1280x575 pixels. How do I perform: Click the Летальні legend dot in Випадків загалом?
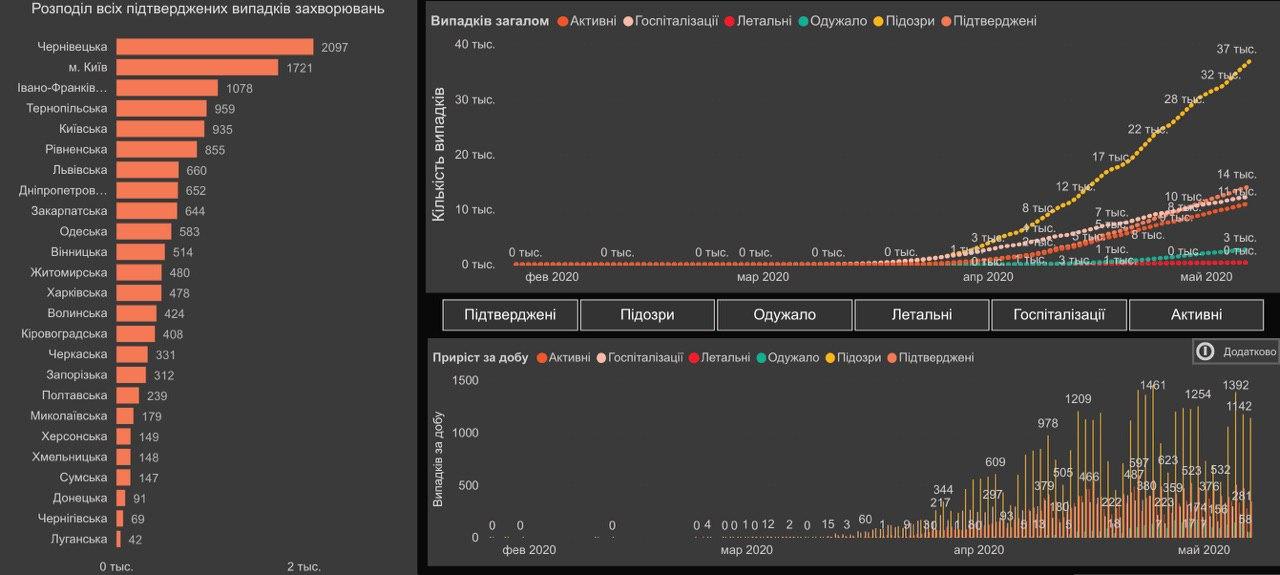[x=729, y=22]
